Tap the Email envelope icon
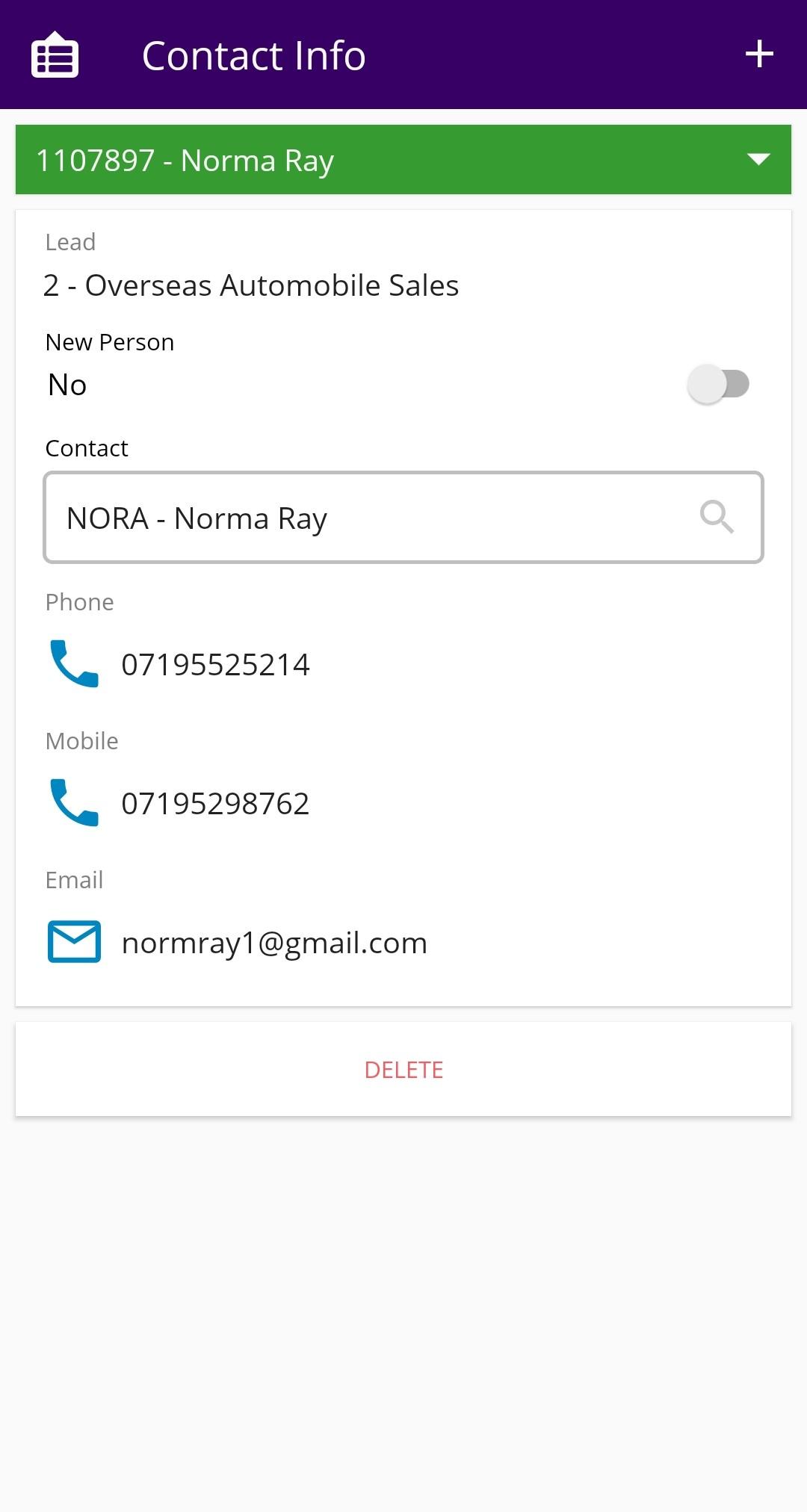807x1512 pixels. coord(74,941)
